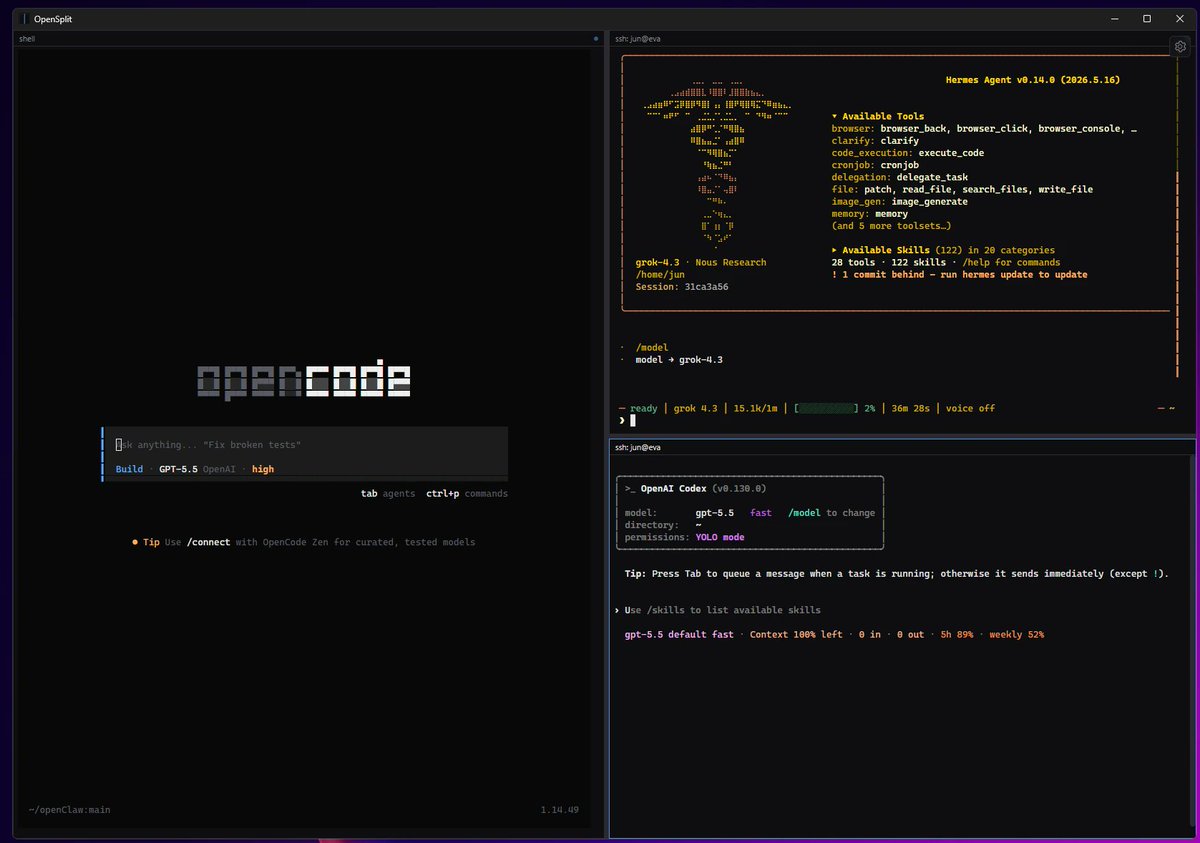Image resolution: width=1200 pixels, height=843 pixels.
Task: Click the "tab agents" shortcut hint
Action: (388, 494)
